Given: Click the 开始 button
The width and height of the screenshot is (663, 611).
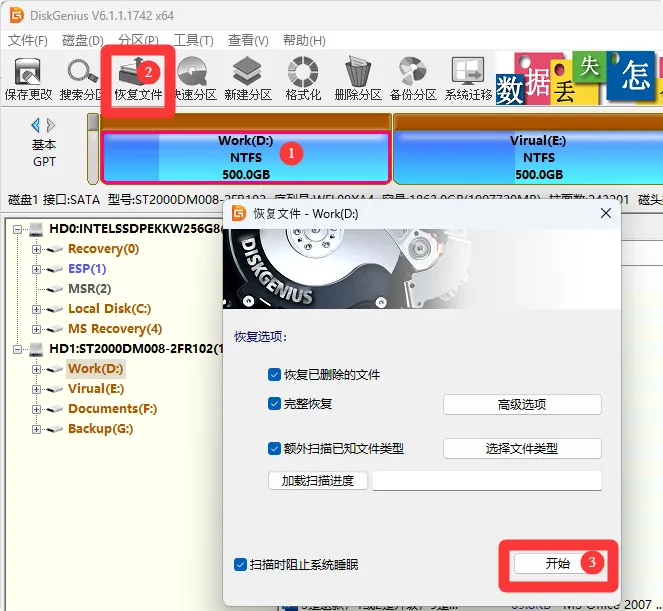Looking at the screenshot, I should (x=558, y=564).
